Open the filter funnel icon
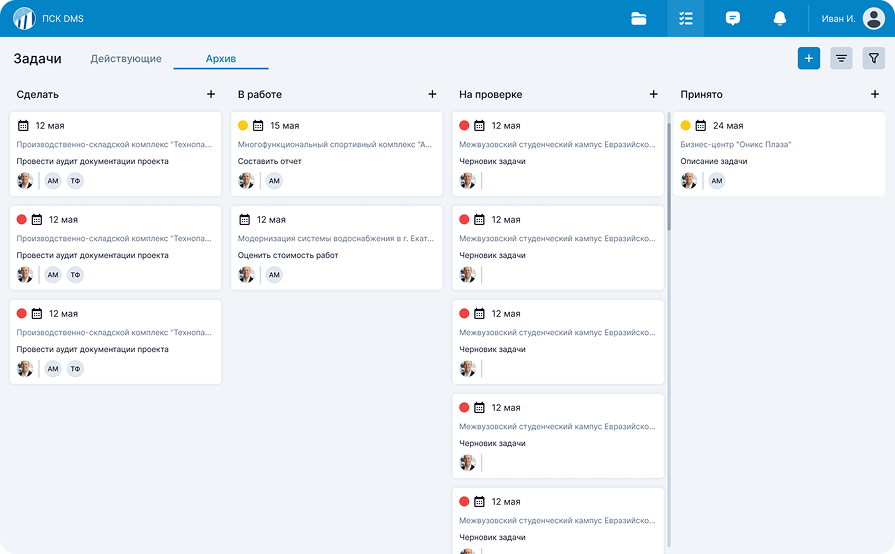 coord(874,59)
